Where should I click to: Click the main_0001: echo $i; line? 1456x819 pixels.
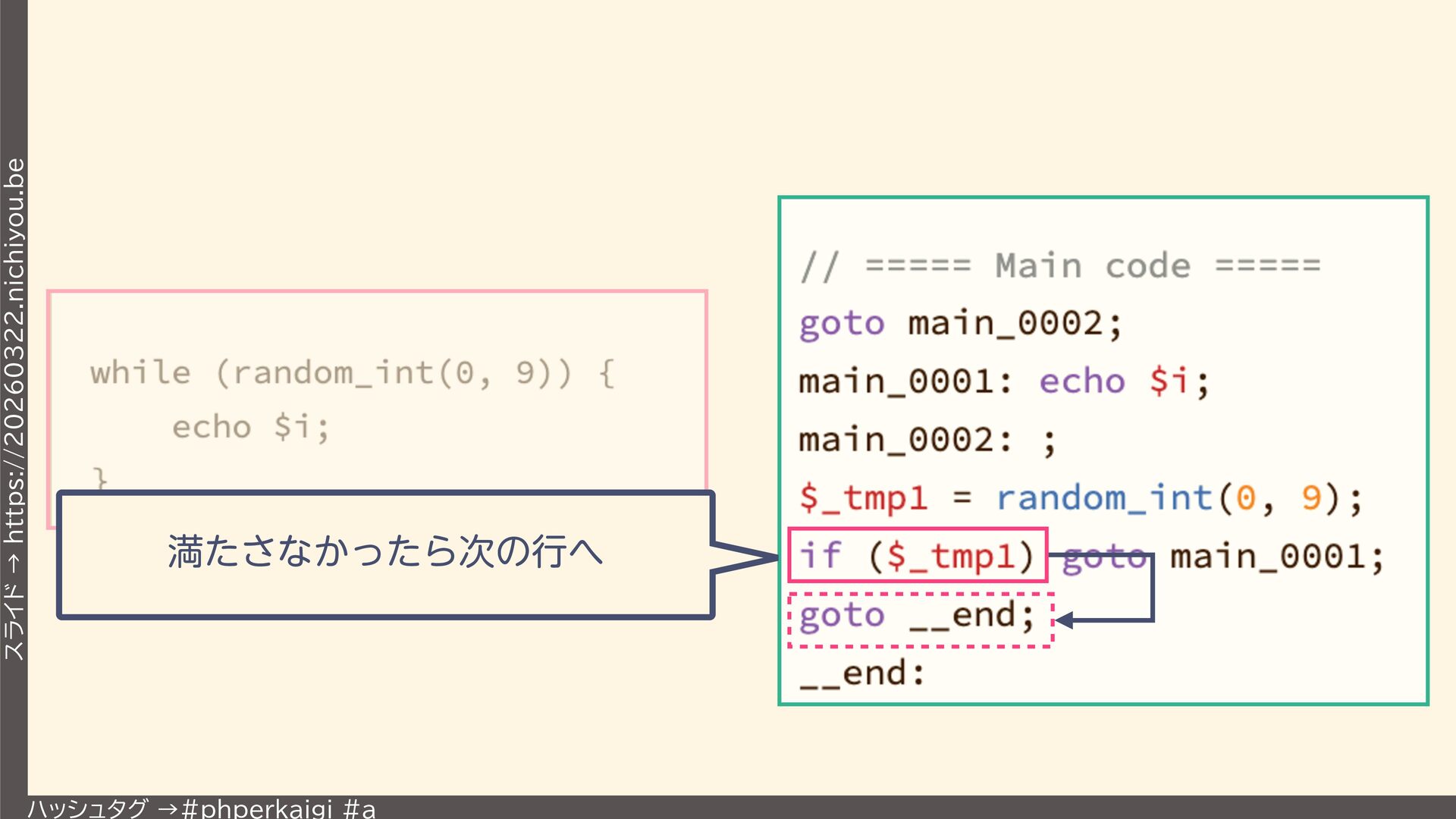1003,381
